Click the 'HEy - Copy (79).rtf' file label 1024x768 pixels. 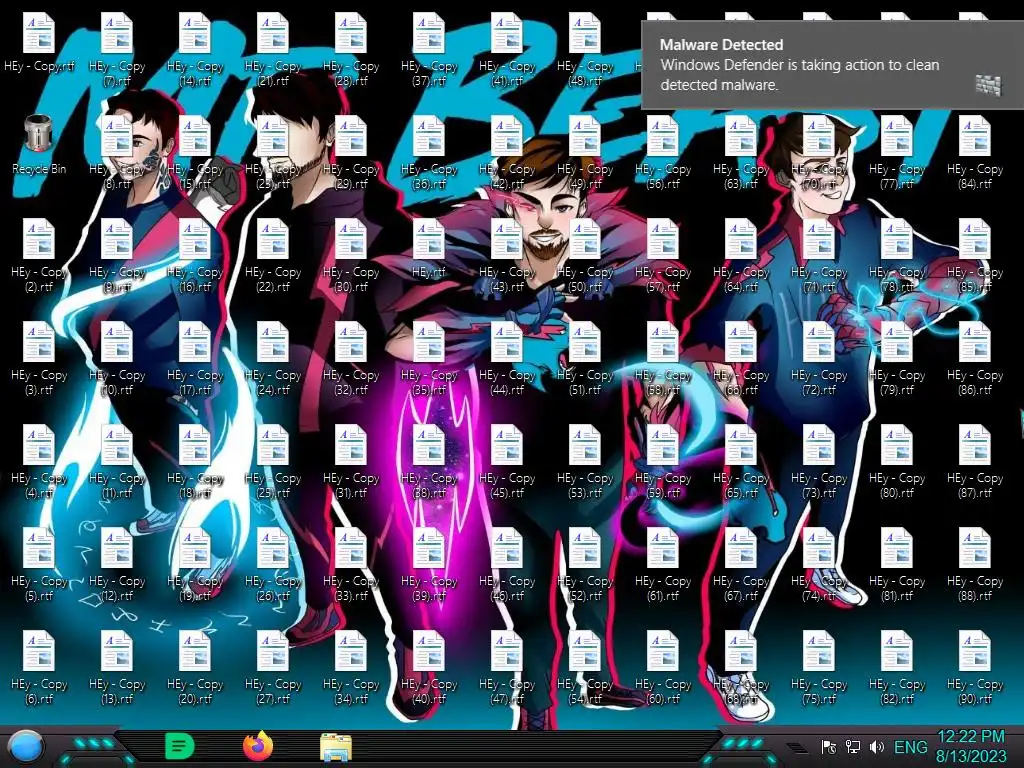(897, 382)
